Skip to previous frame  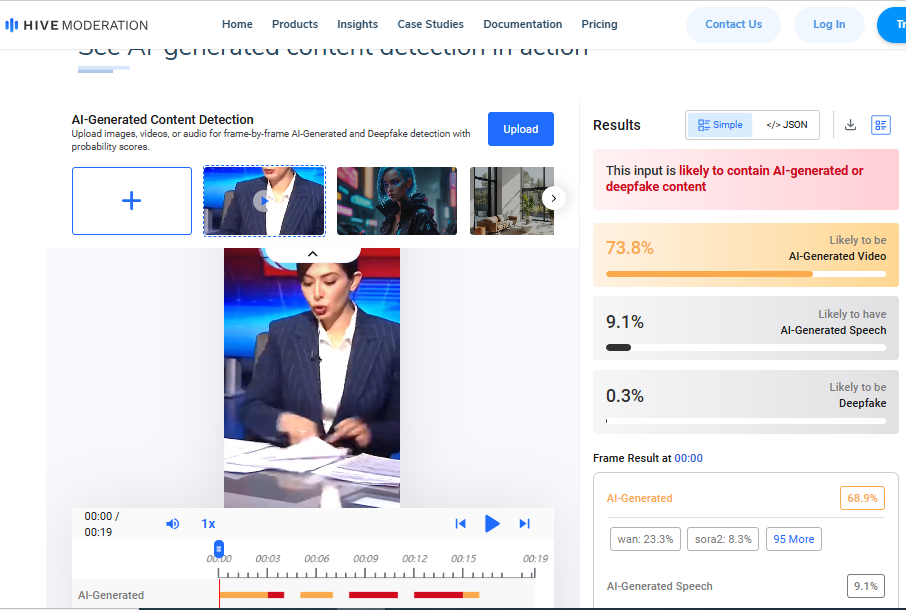(460, 523)
